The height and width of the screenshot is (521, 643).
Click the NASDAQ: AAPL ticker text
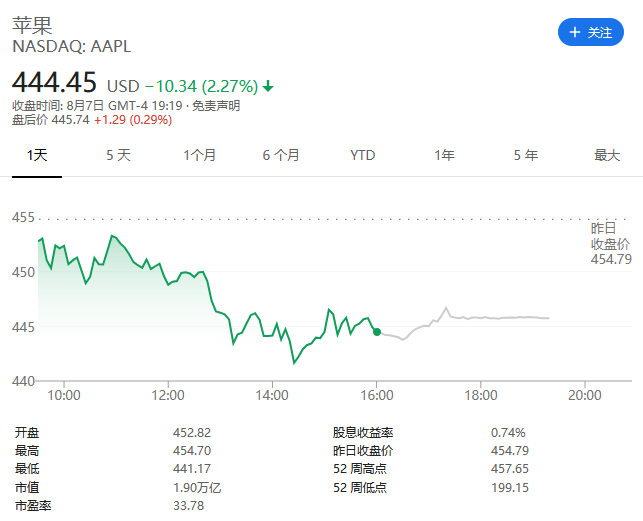pyautogui.click(x=71, y=46)
